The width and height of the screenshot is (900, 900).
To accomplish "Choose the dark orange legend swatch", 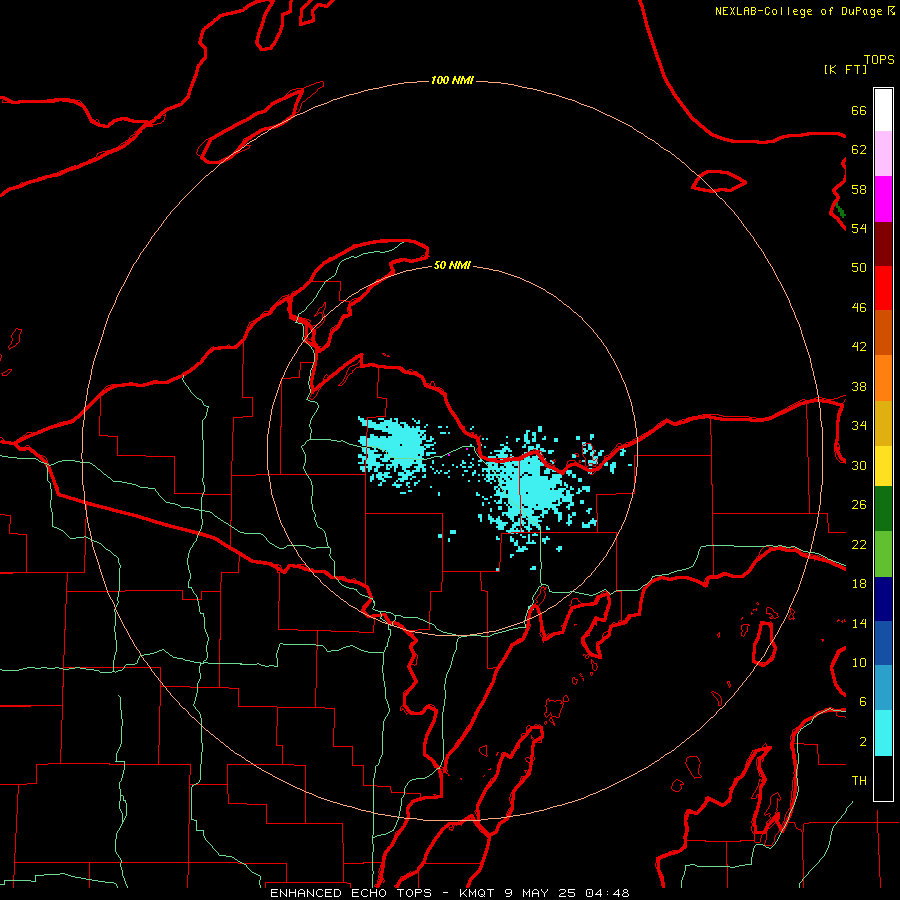I will [883, 332].
